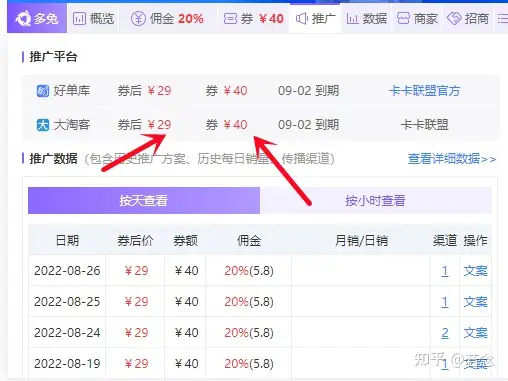Select the 推广 tab
This screenshot has width=508, height=381.
click(315, 18)
